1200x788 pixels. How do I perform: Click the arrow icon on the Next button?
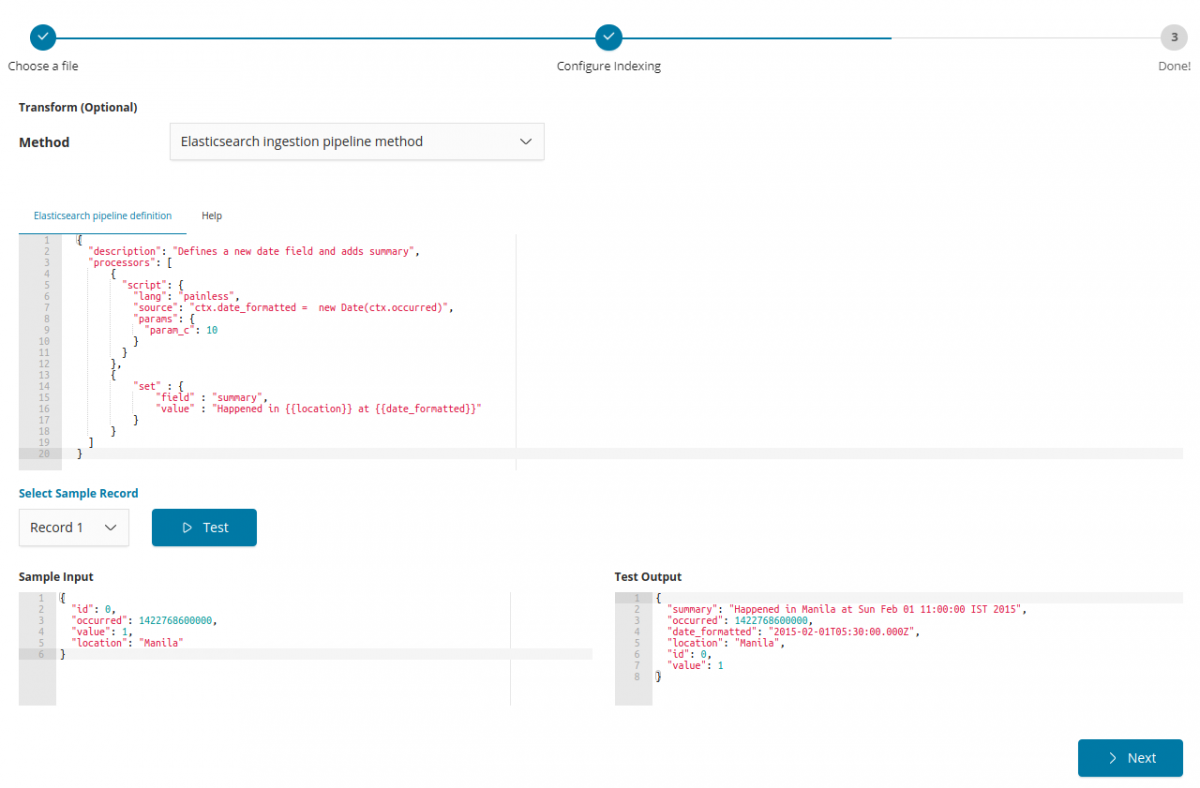click(1113, 758)
